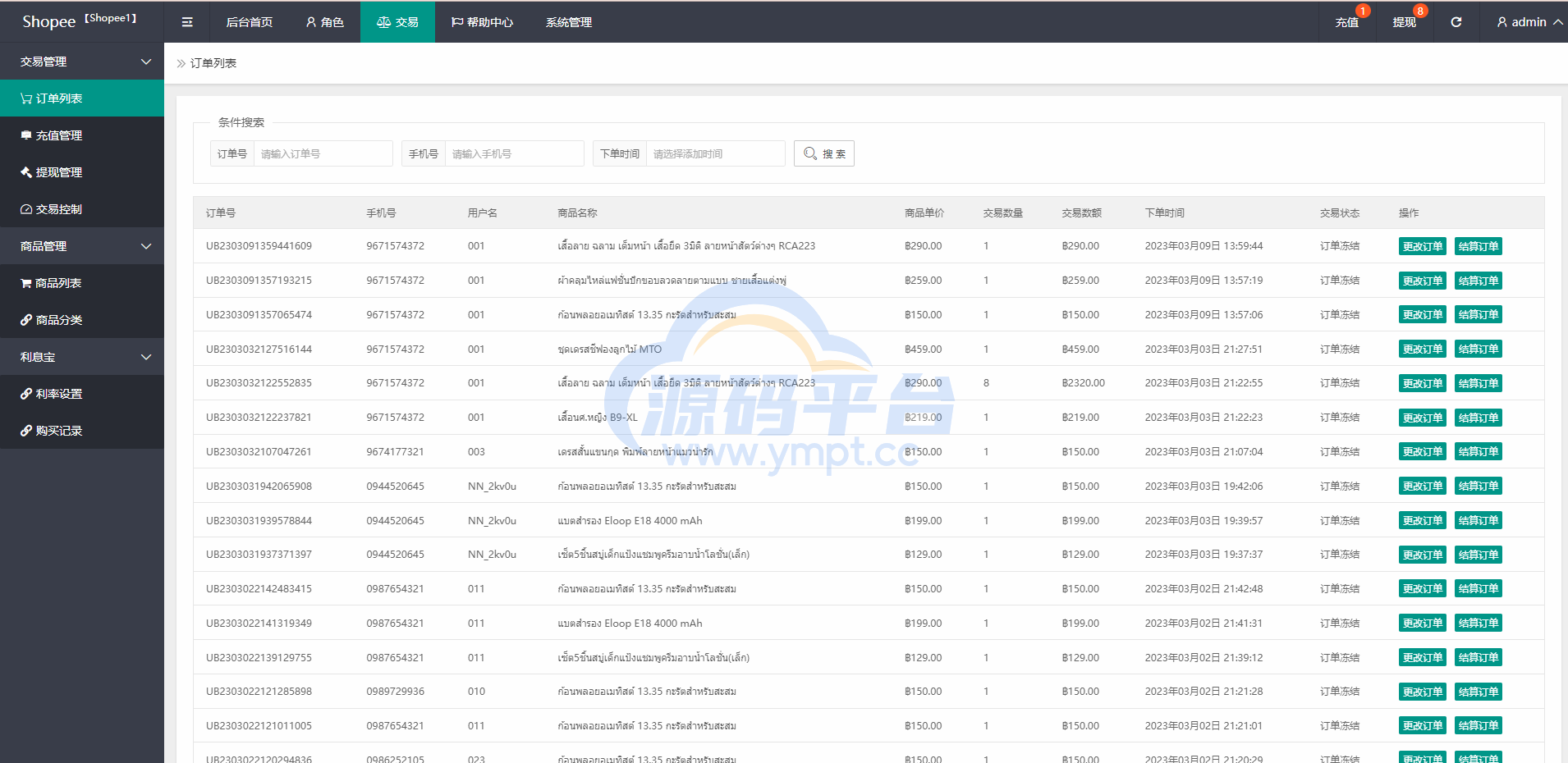Go to 后台首页 tab

(250, 22)
